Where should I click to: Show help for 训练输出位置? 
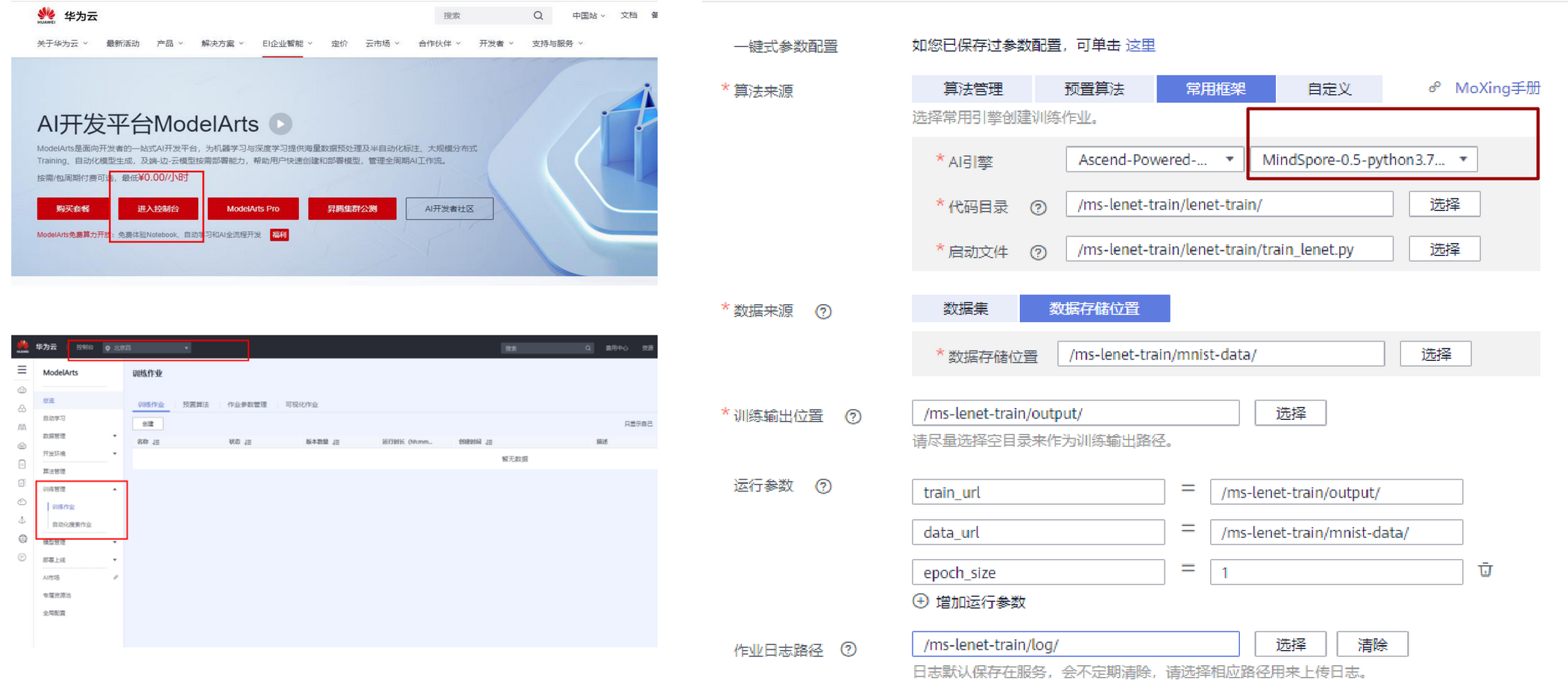click(853, 416)
